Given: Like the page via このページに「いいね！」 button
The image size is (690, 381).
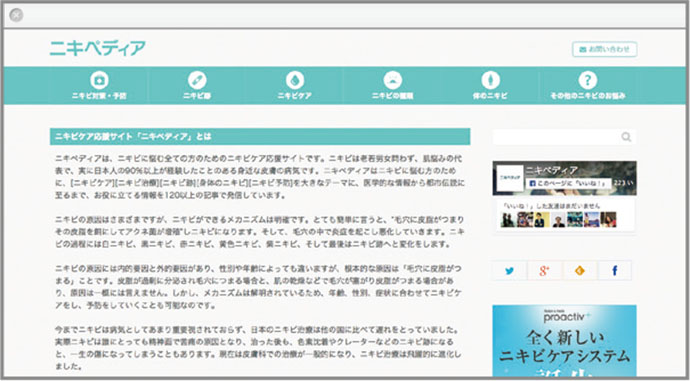Looking at the screenshot, I should coord(568,183).
